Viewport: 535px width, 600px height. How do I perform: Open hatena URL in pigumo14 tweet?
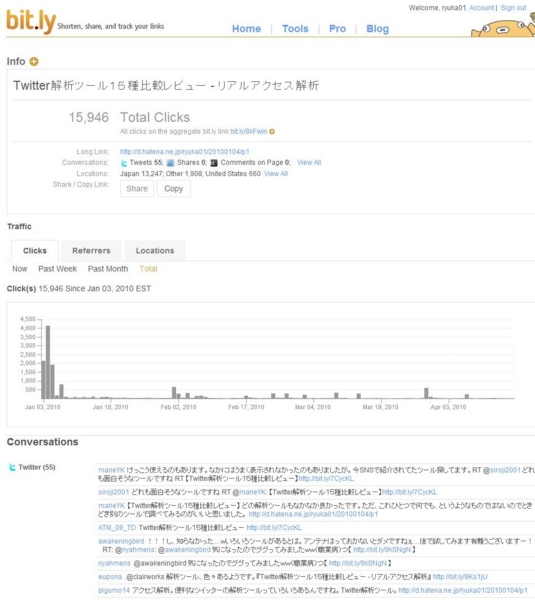[x=463, y=590]
